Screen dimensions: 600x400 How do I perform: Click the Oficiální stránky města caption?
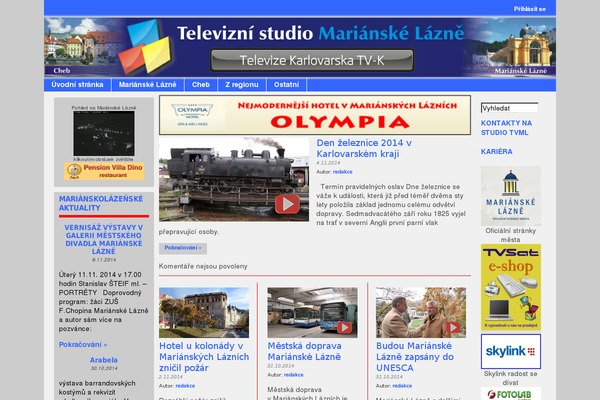(x=510, y=235)
